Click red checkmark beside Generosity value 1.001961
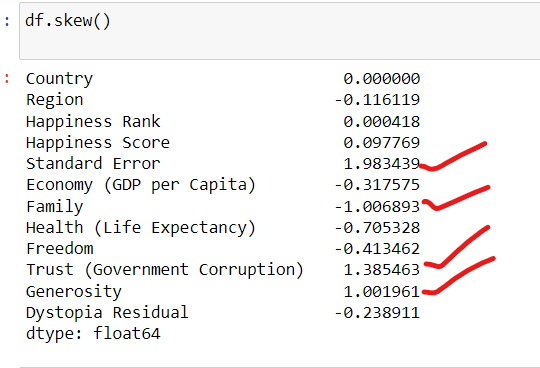The height and width of the screenshot is (368, 540). 458,276
